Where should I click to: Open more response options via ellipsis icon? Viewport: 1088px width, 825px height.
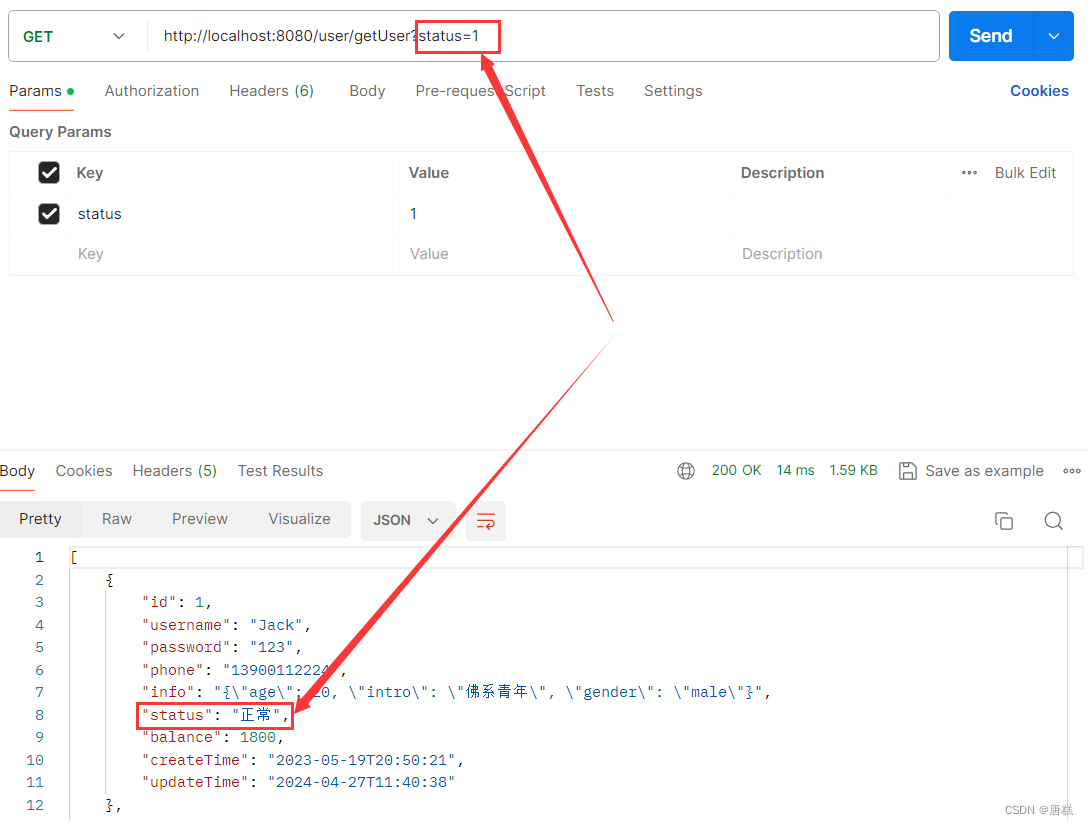(x=1072, y=470)
